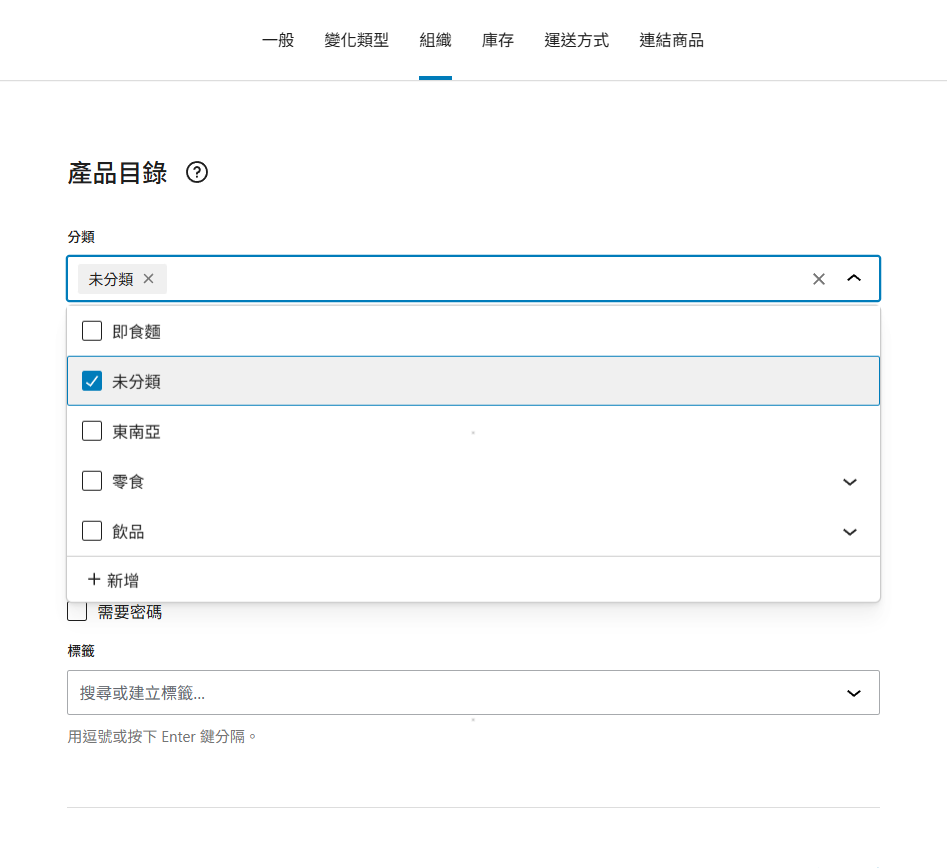Screen dimensions: 947x868
Task: Tick the 東南亞 category checkbox
Action: tap(92, 431)
